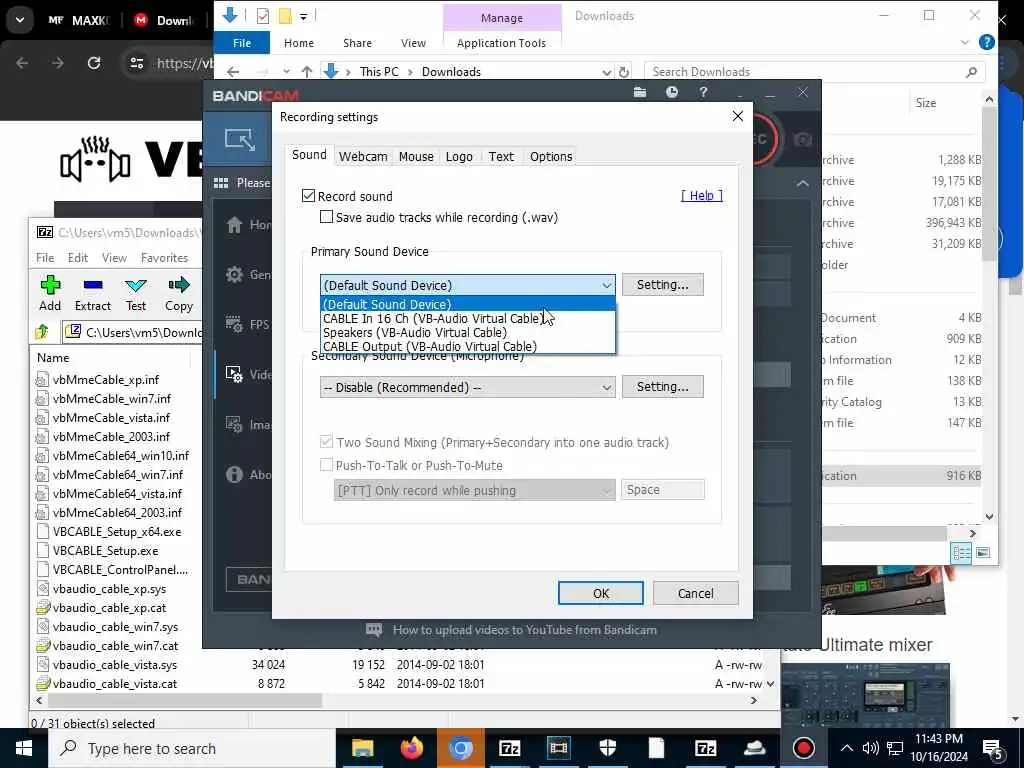Open Bandicam FPS sidebar item
1024x768 pixels.
[247, 325]
